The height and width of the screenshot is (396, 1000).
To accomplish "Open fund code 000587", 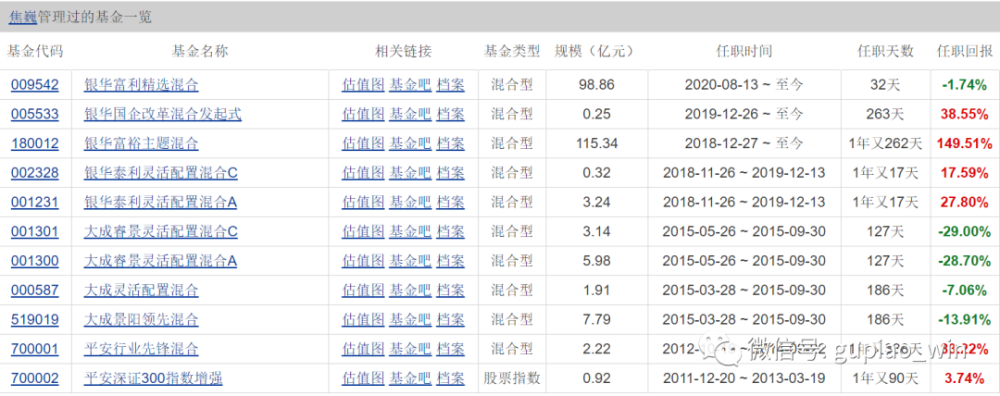I will [x=34, y=291].
